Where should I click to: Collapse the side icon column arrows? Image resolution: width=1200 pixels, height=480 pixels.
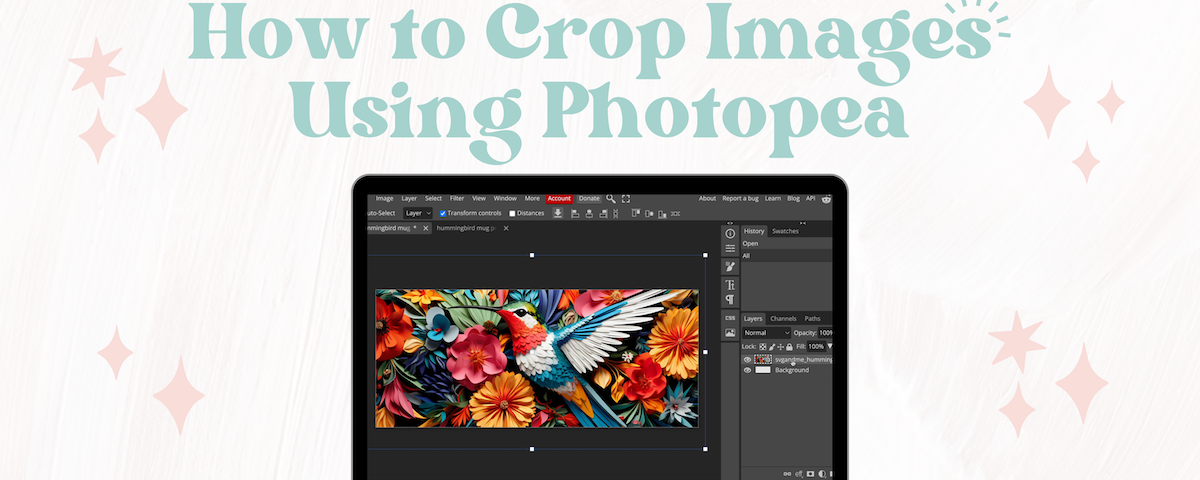point(730,222)
